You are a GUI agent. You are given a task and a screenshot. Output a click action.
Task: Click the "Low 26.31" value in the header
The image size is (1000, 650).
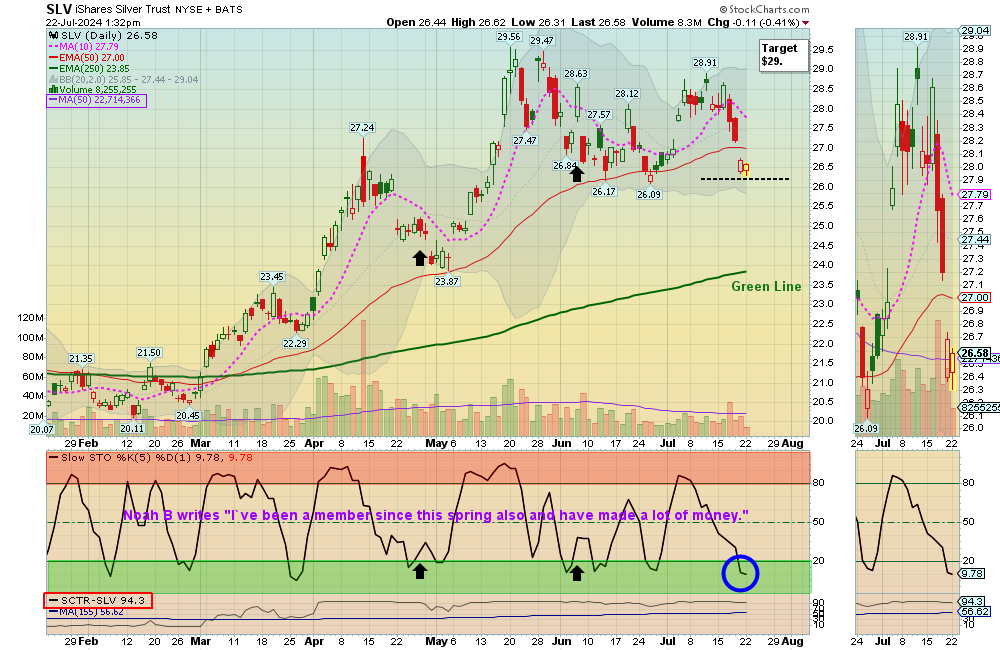click(538, 22)
